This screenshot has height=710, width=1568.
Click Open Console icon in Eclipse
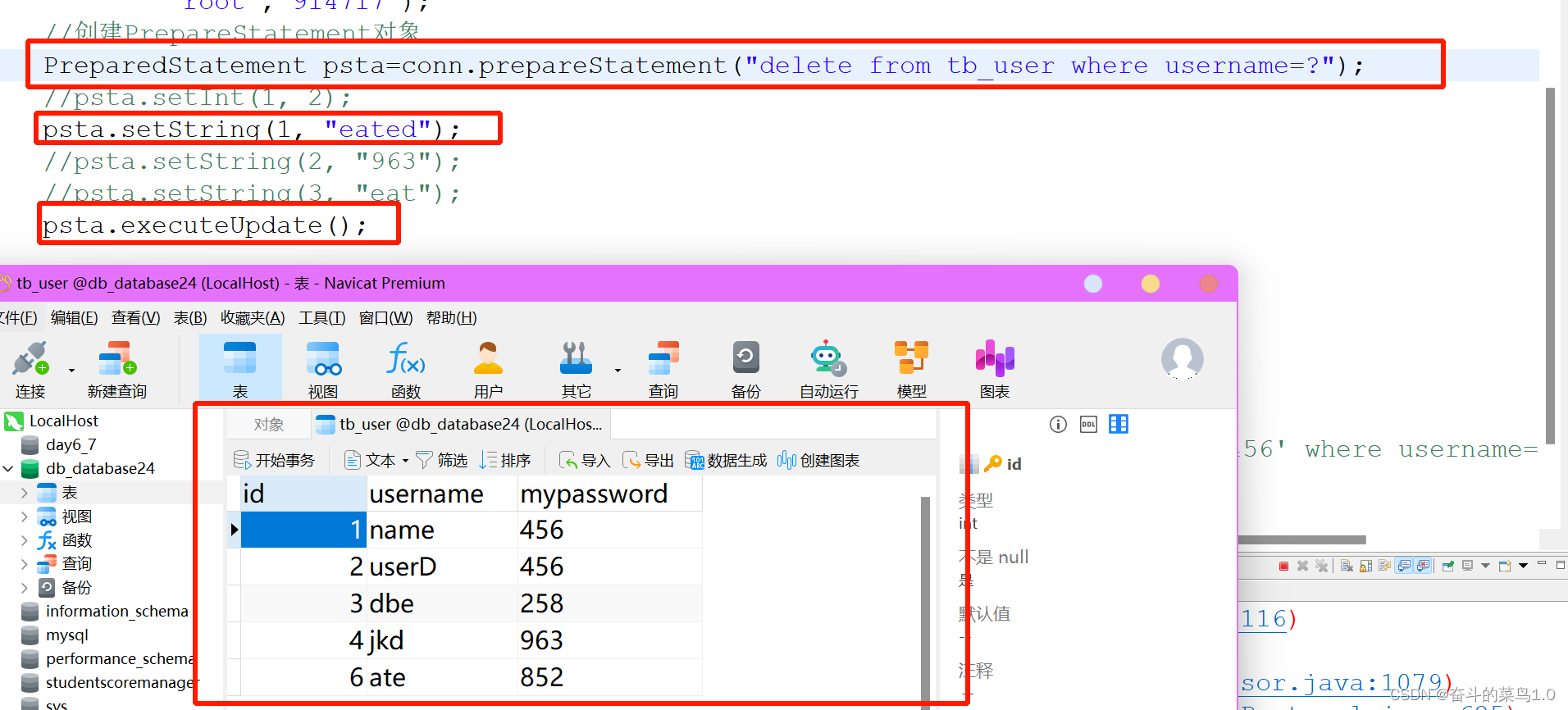click(x=1505, y=566)
